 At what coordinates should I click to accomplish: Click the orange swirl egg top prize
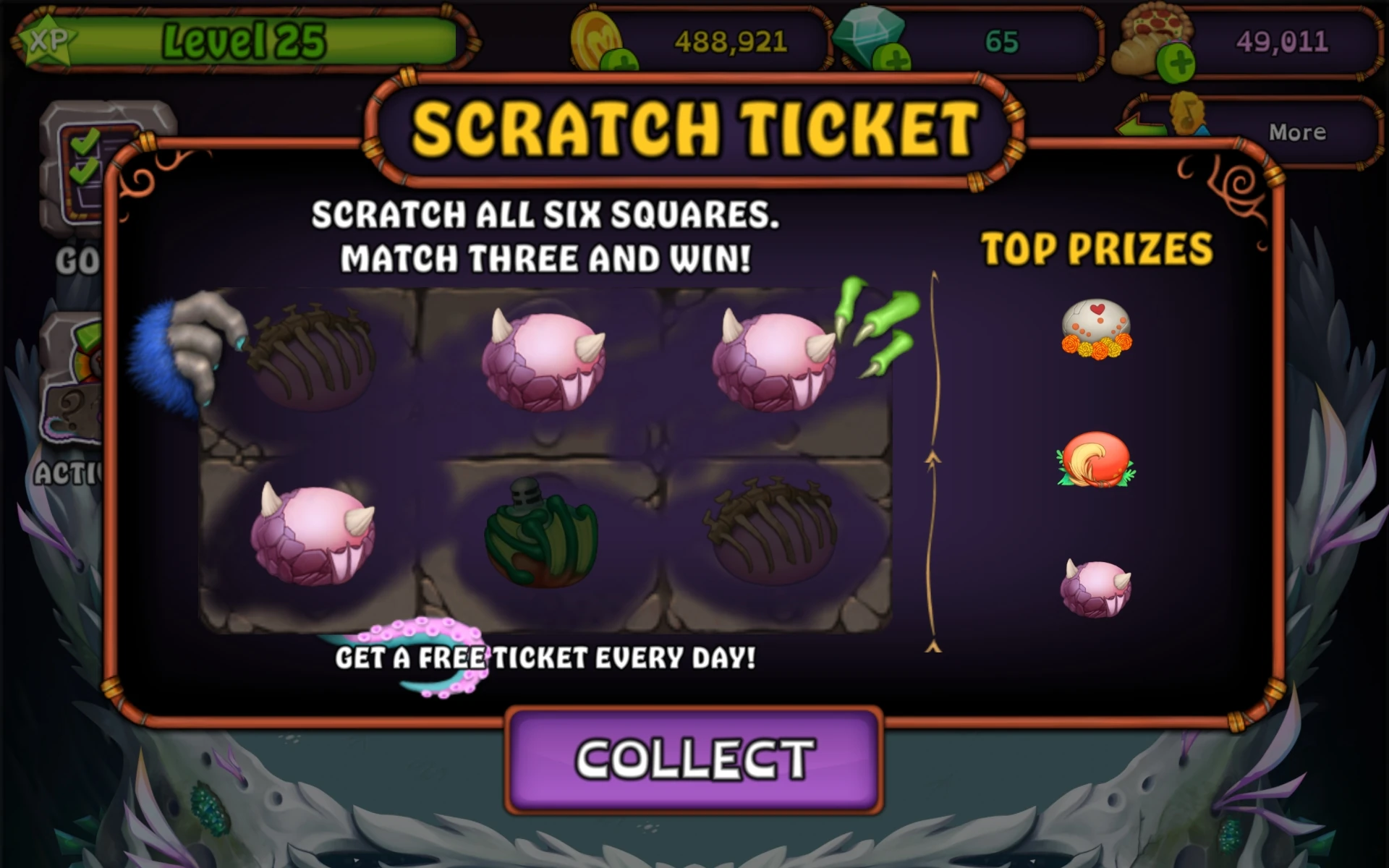(x=1095, y=459)
